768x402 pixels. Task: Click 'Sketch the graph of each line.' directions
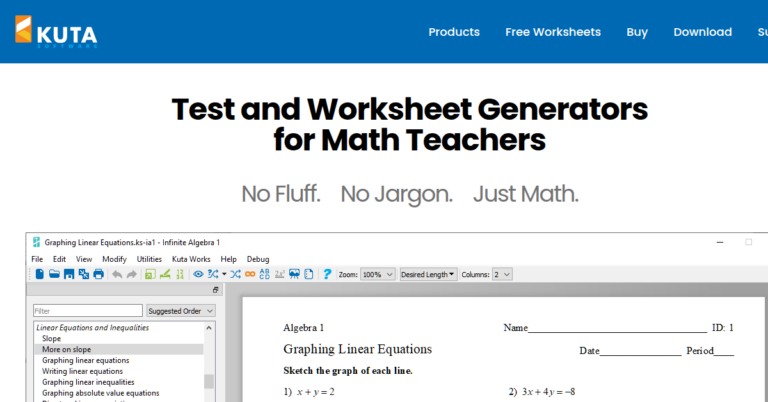coord(348,371)
